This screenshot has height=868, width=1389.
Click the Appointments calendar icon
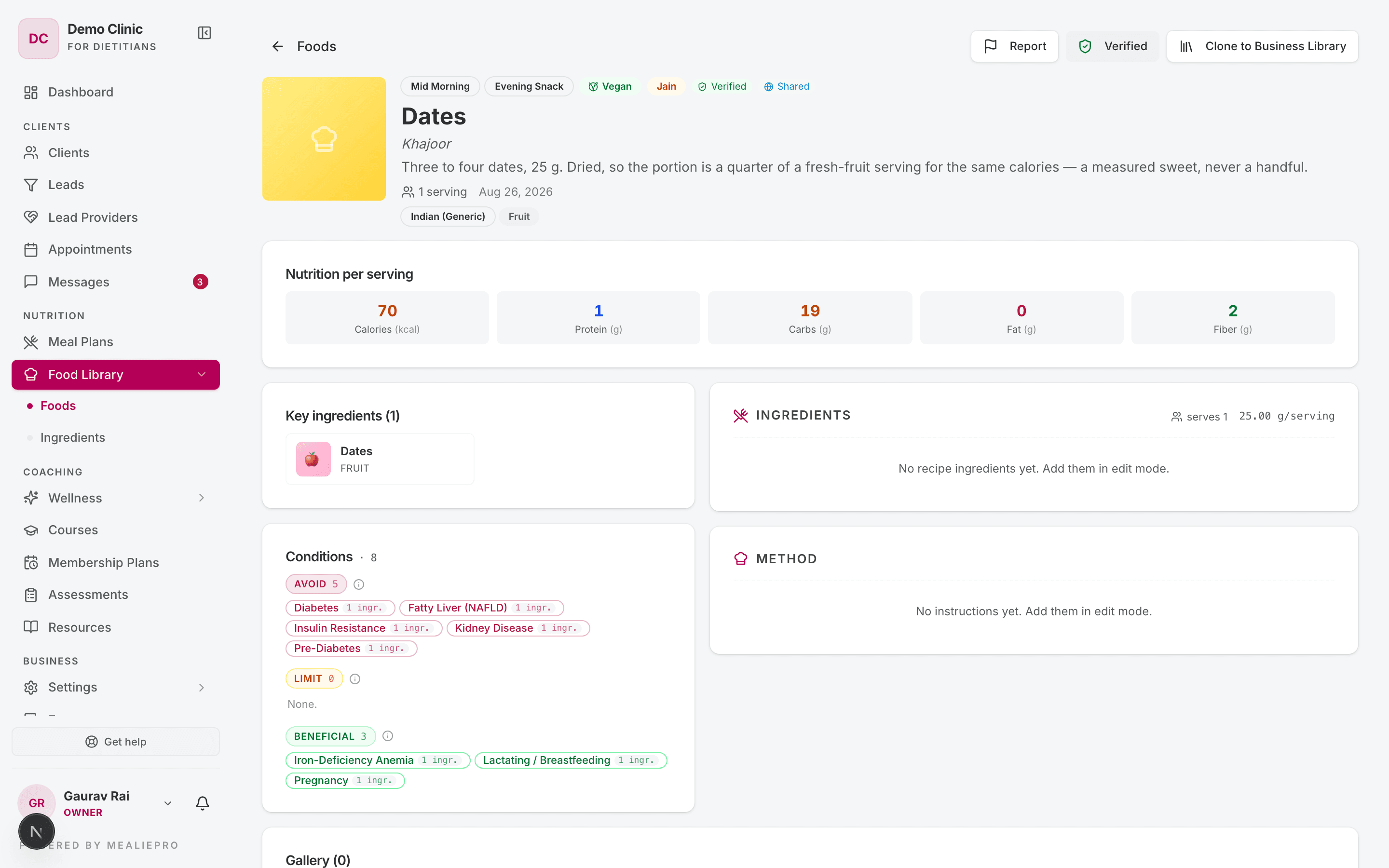coord(31,250)
